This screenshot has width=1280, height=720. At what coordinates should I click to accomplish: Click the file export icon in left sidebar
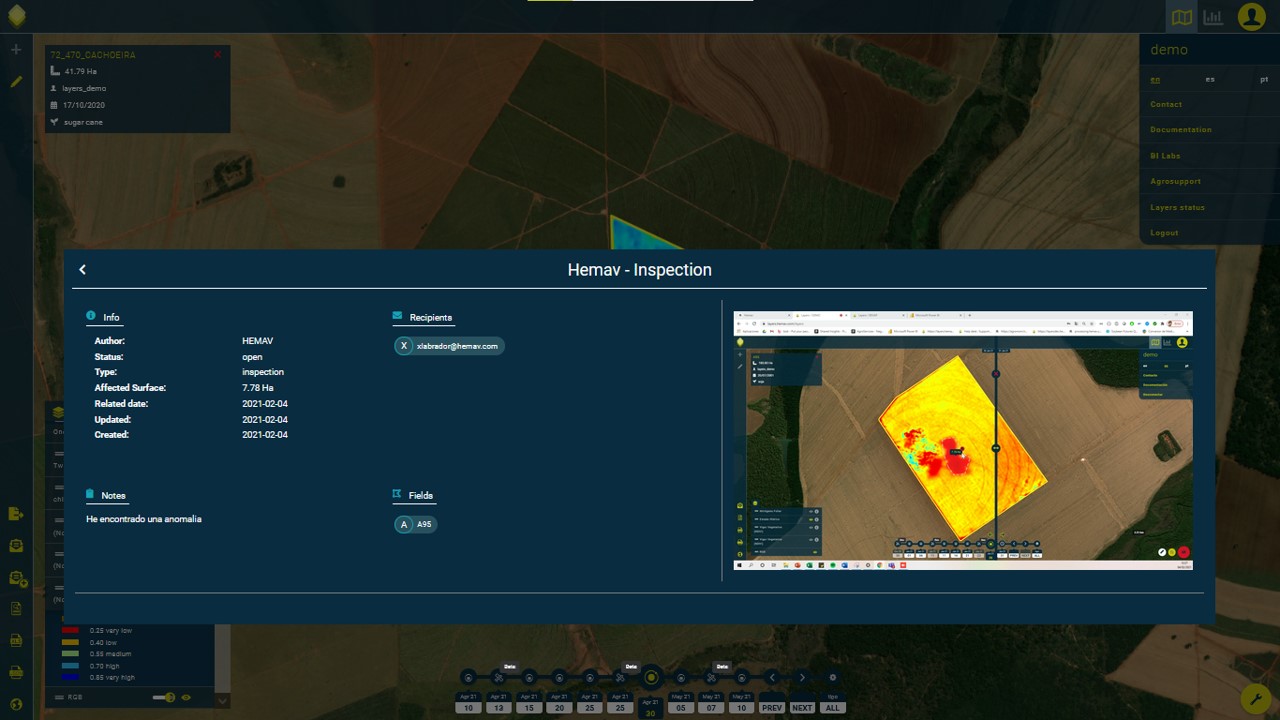coord(16,514)
